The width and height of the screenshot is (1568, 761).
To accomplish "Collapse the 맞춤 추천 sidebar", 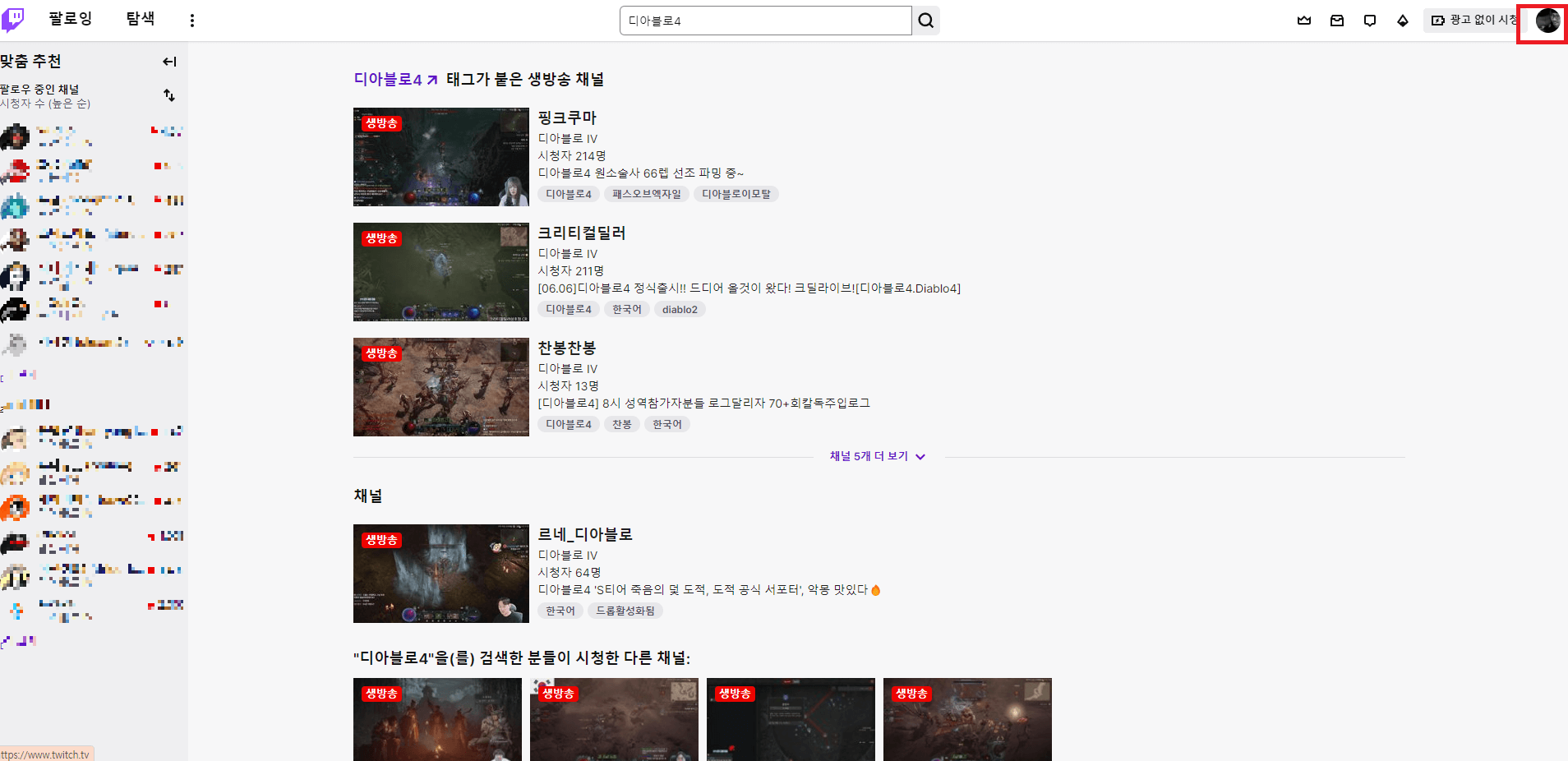I will (x=169, y=61).
